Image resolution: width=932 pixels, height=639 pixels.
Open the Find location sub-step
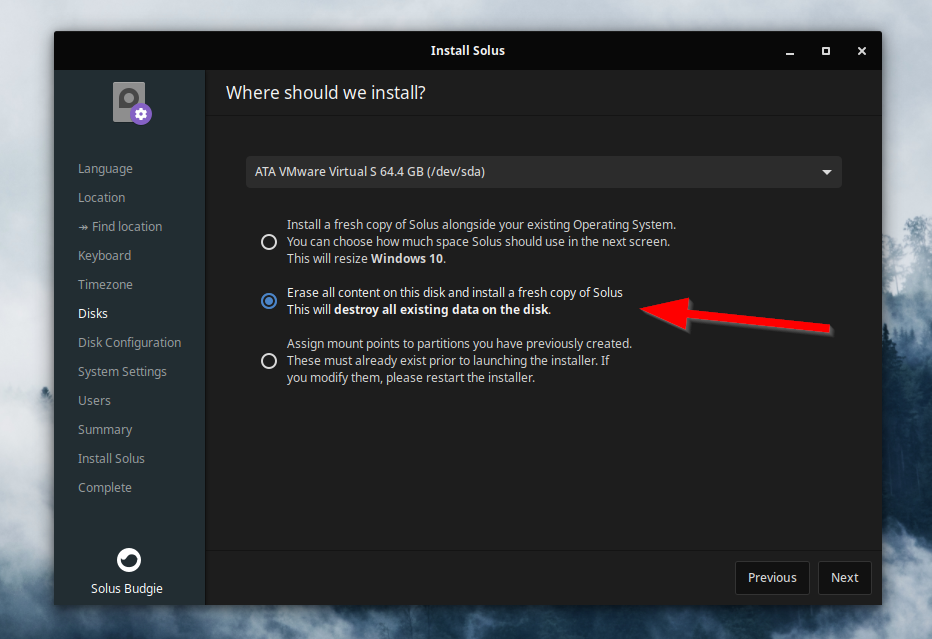point(120,226)
